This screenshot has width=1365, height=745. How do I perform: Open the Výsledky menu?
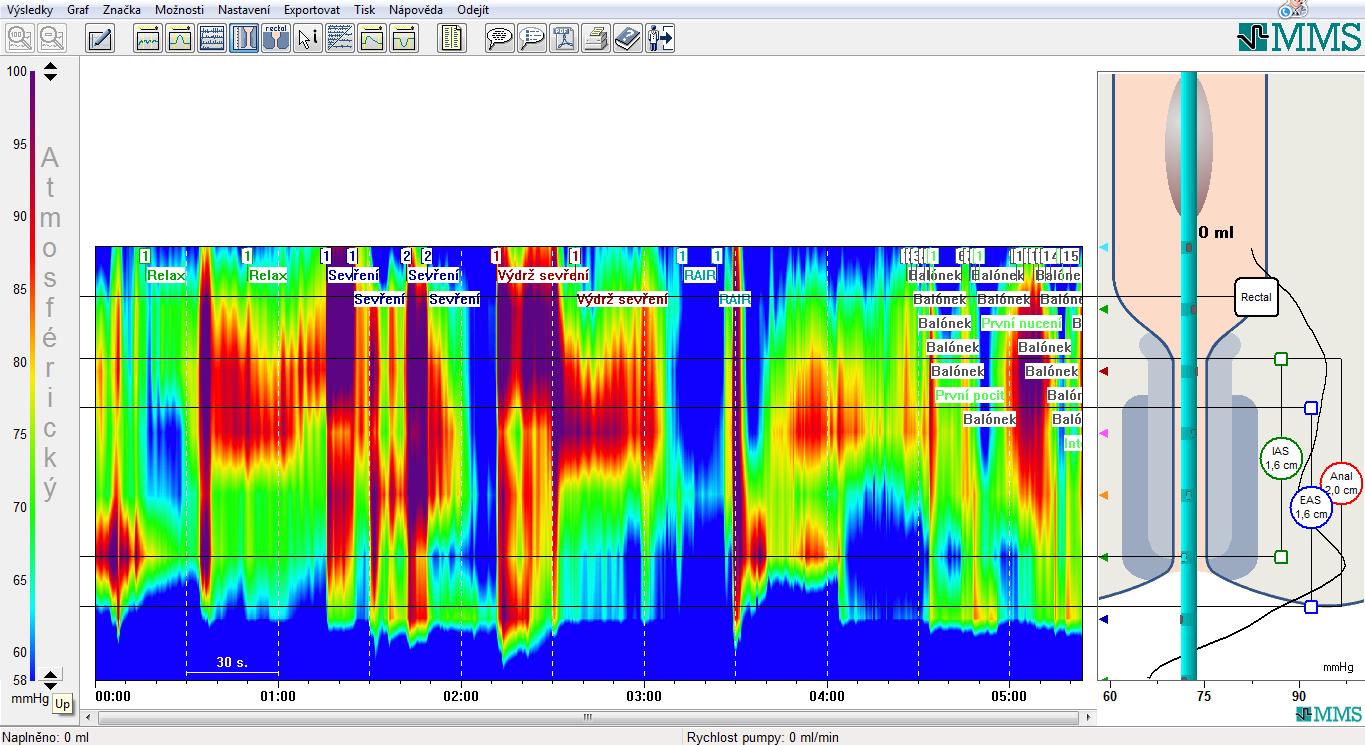(x=30, y=9)
